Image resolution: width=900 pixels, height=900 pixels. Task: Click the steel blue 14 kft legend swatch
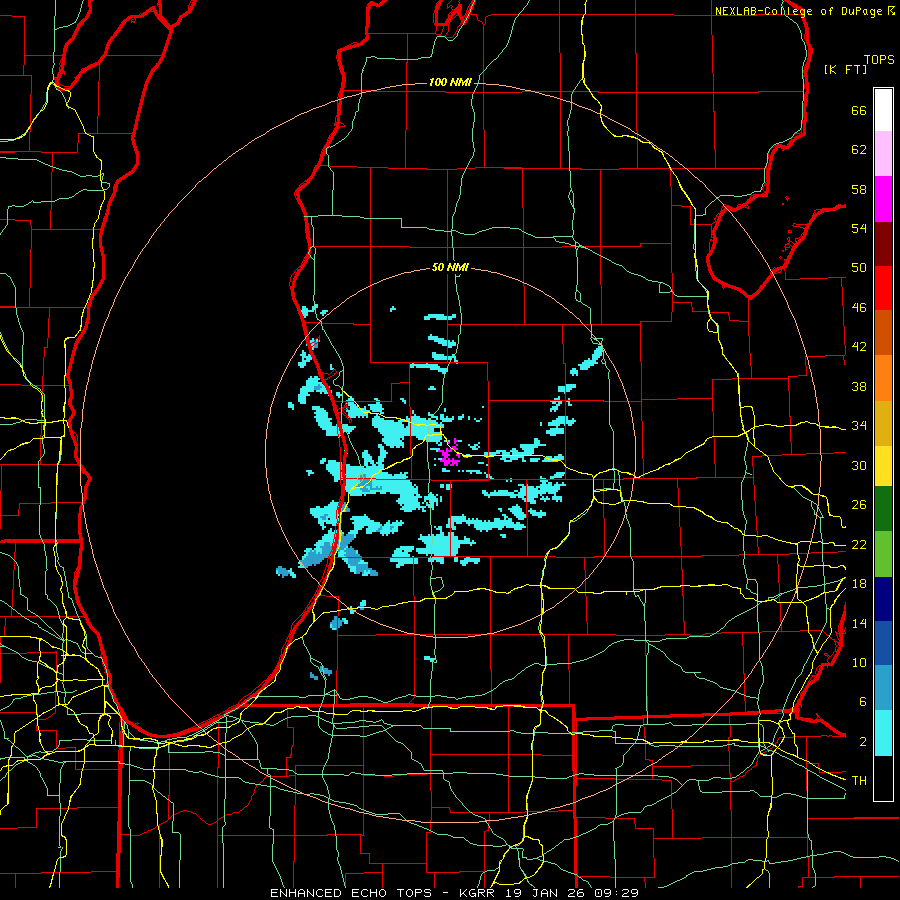point(883,688)
